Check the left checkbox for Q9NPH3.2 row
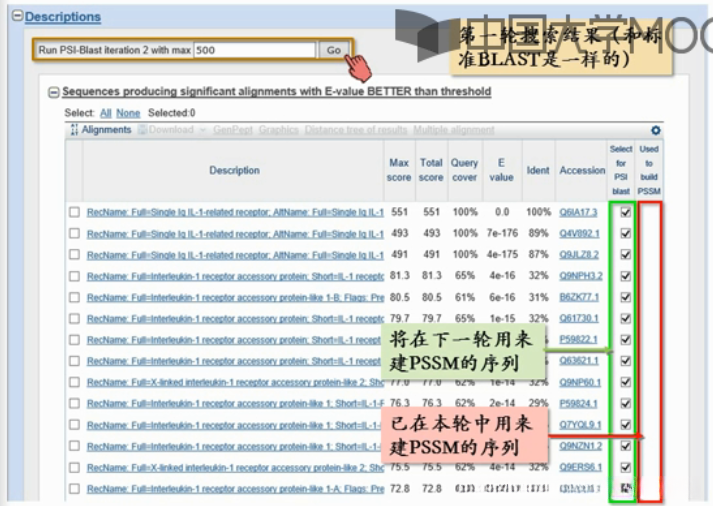 [75, 276]
